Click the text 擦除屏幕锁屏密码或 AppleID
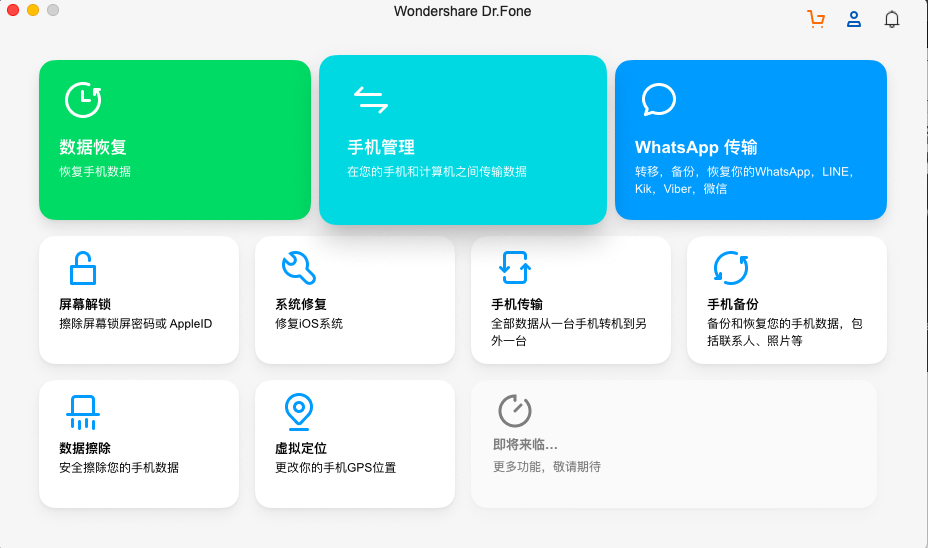Image resolution: width=928 pixels, height=548 pixels. 136,324
